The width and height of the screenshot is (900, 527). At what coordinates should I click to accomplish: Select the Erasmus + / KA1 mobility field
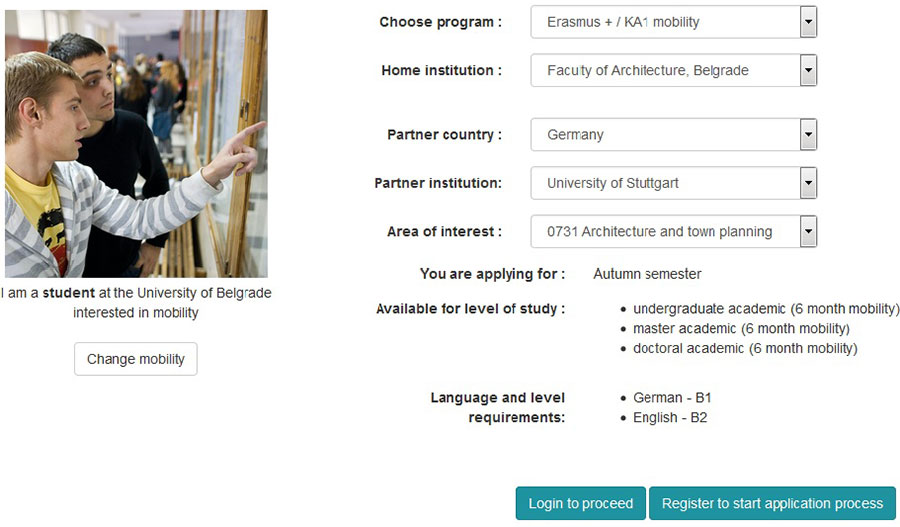click(x=664, y=22)
